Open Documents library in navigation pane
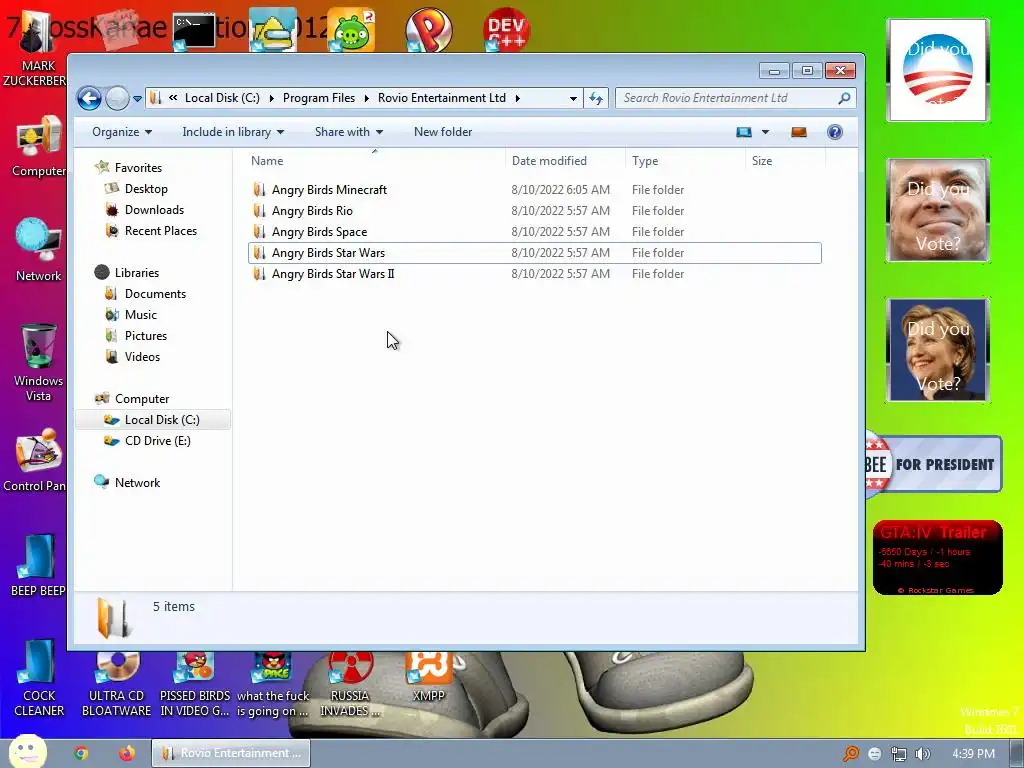 tap(155, 294)
